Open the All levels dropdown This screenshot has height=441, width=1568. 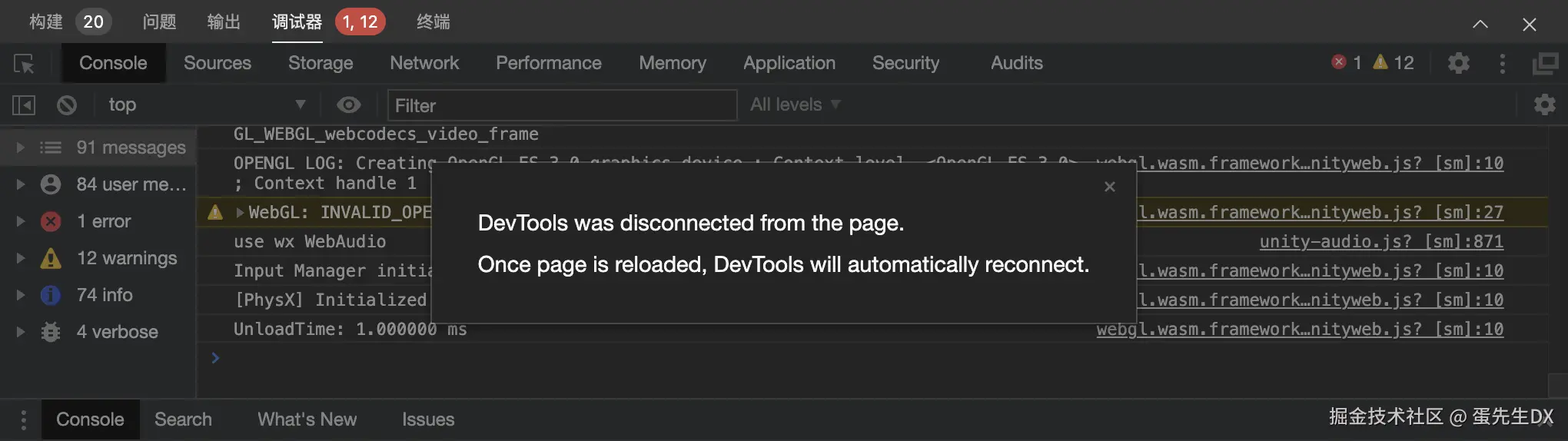click(x=795, y=104)
